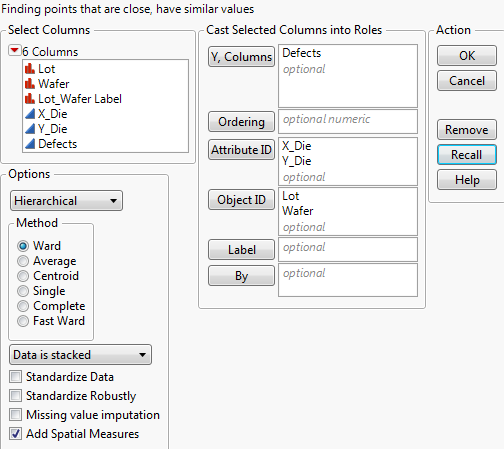
Task: Click the Attribute ID role button
Action: (241, 150)
